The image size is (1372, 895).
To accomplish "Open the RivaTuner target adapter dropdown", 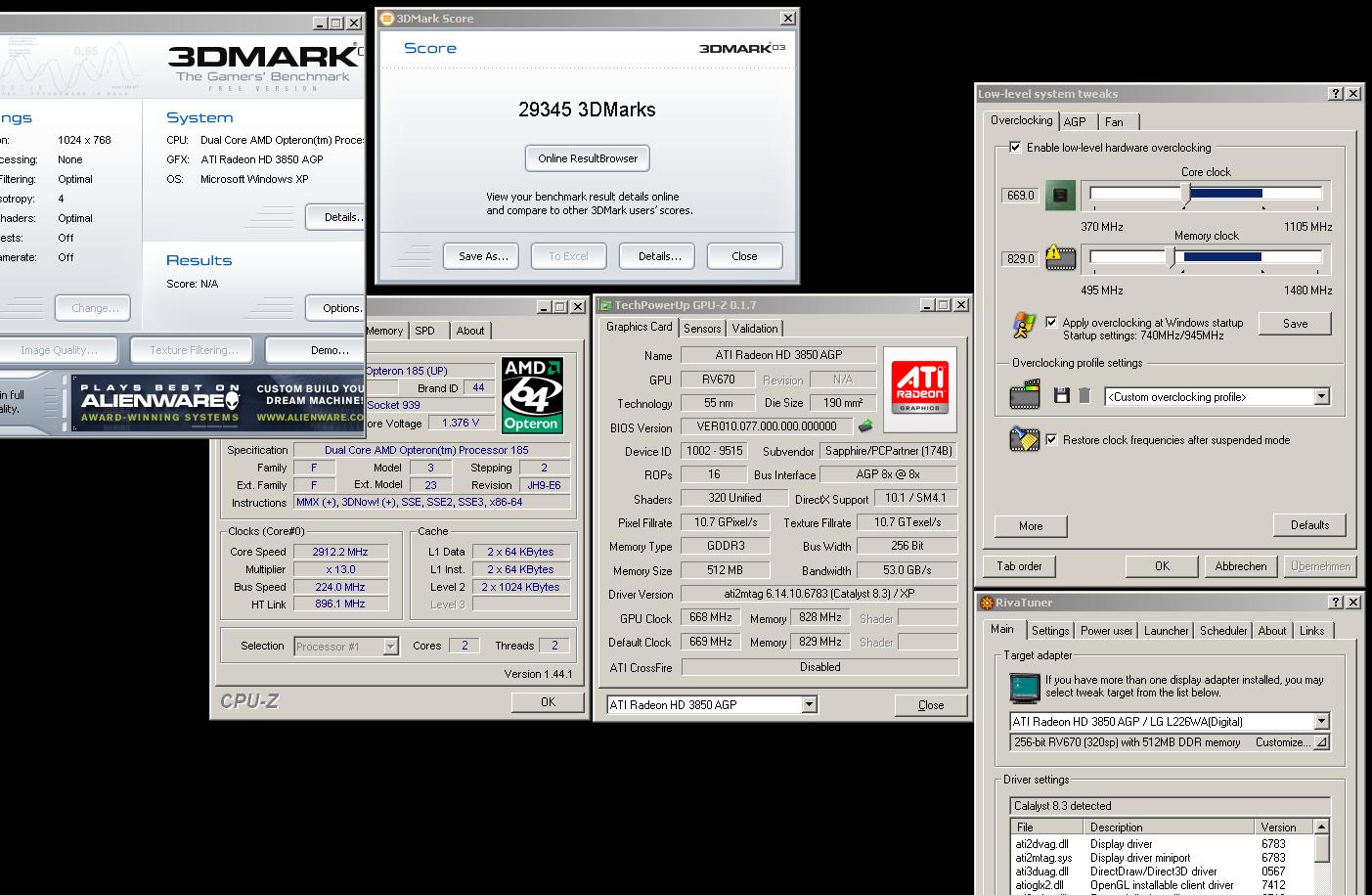I will tap(1322, 721).
